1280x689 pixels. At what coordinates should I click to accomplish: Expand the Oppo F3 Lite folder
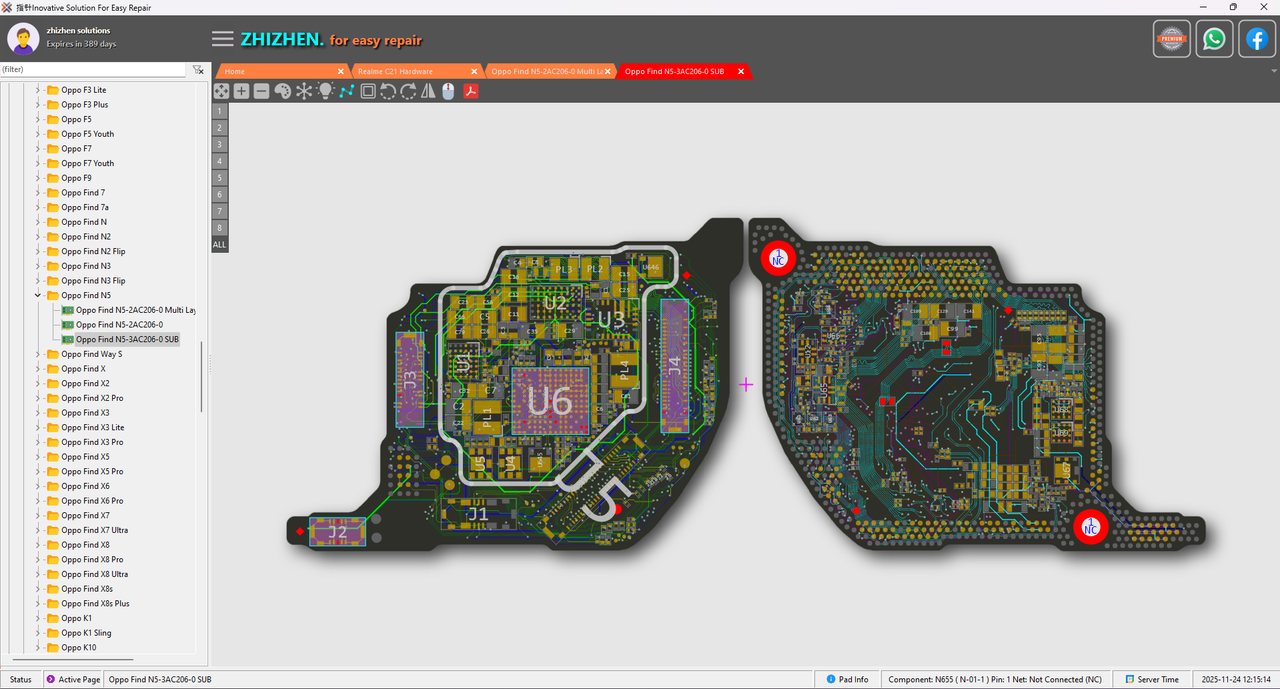[38, 90]
